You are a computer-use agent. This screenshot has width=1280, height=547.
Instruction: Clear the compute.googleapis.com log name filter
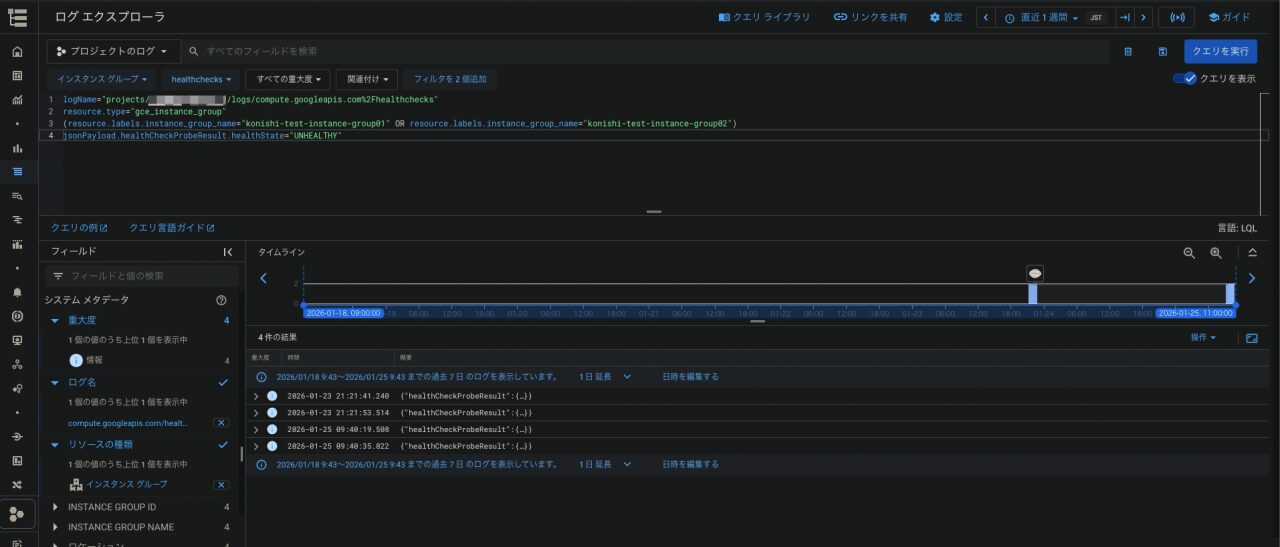point(221,423)
